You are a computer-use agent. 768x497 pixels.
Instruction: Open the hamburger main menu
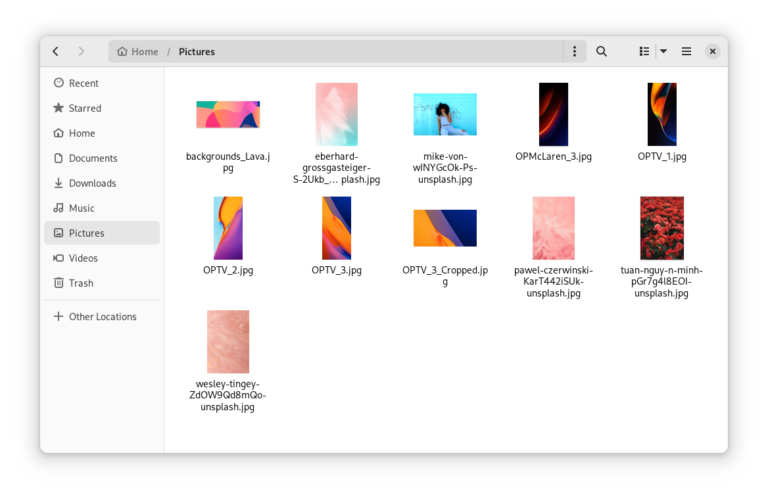(686, 51)
